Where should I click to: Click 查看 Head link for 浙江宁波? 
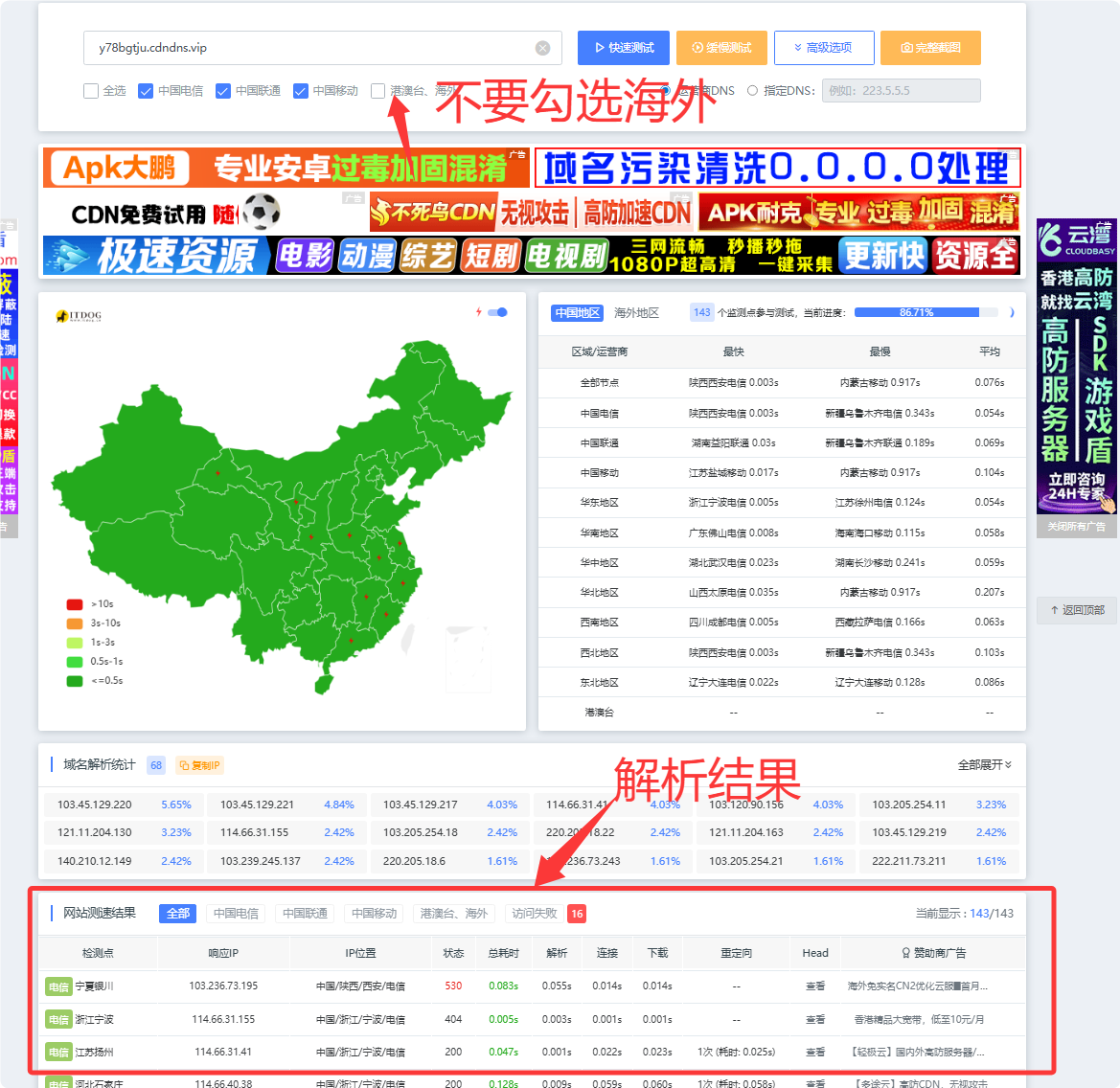[x=815, y=1019]
